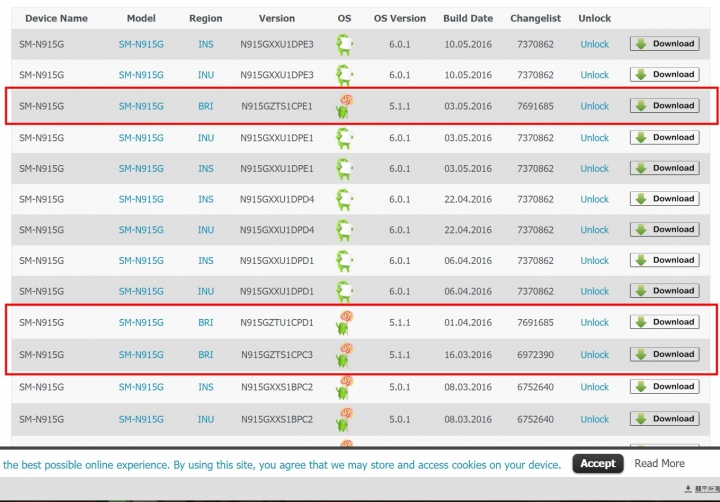Open INS region link in N915GXXU1DPE3 row
This screenshot has width=720, height=502.
[206, 45]
